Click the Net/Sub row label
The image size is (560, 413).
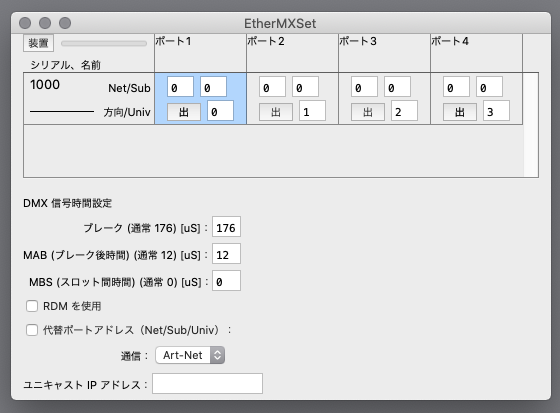(129, 88)
